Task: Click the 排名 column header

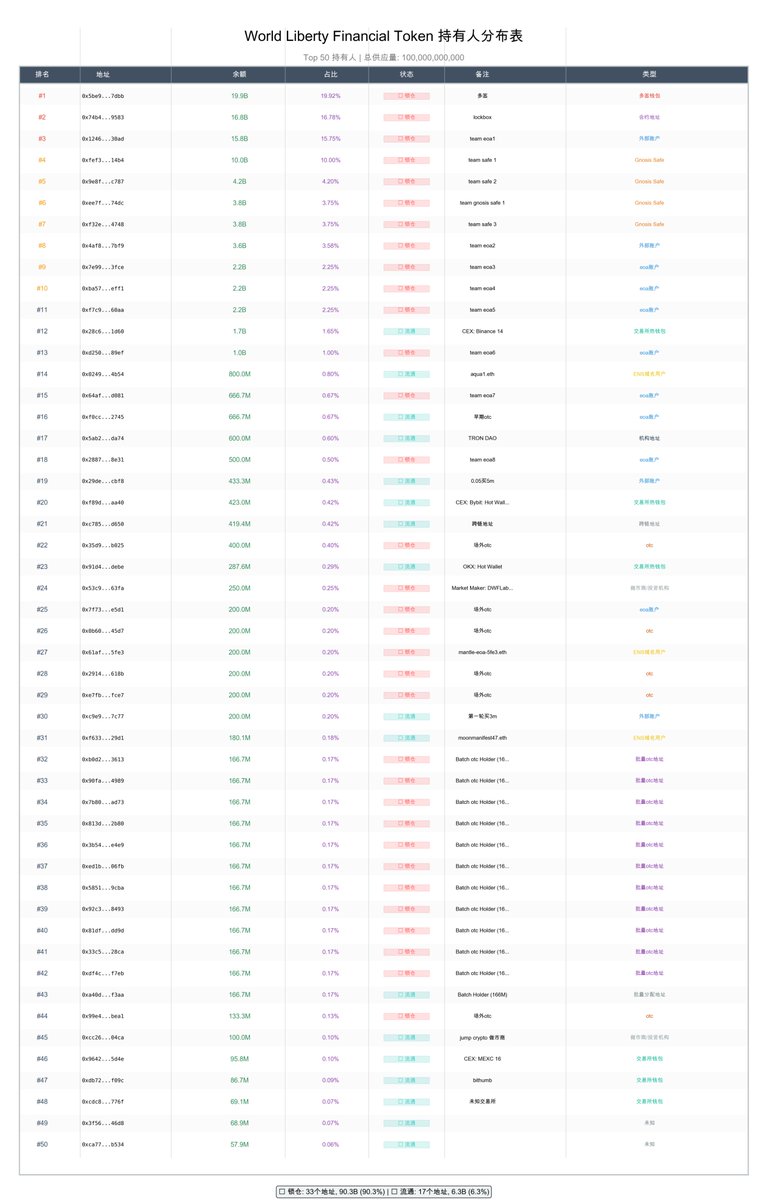Action: click(42, 74)
